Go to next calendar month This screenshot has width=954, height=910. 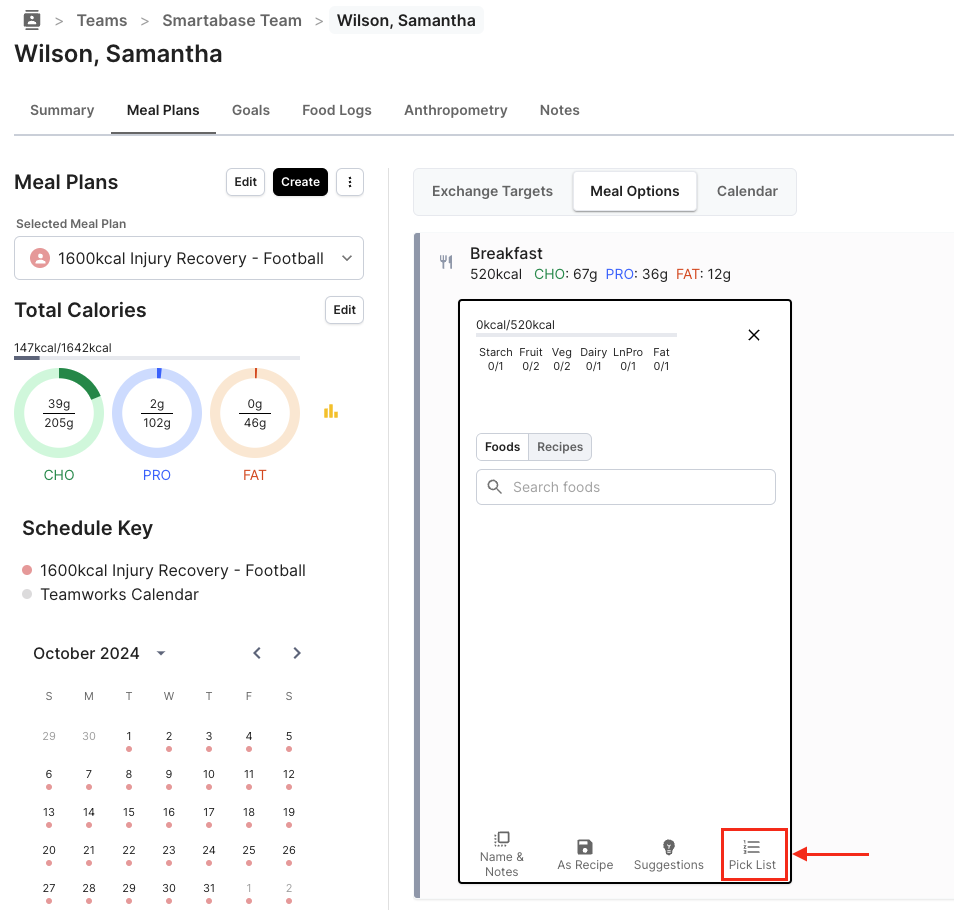point(296,653)
